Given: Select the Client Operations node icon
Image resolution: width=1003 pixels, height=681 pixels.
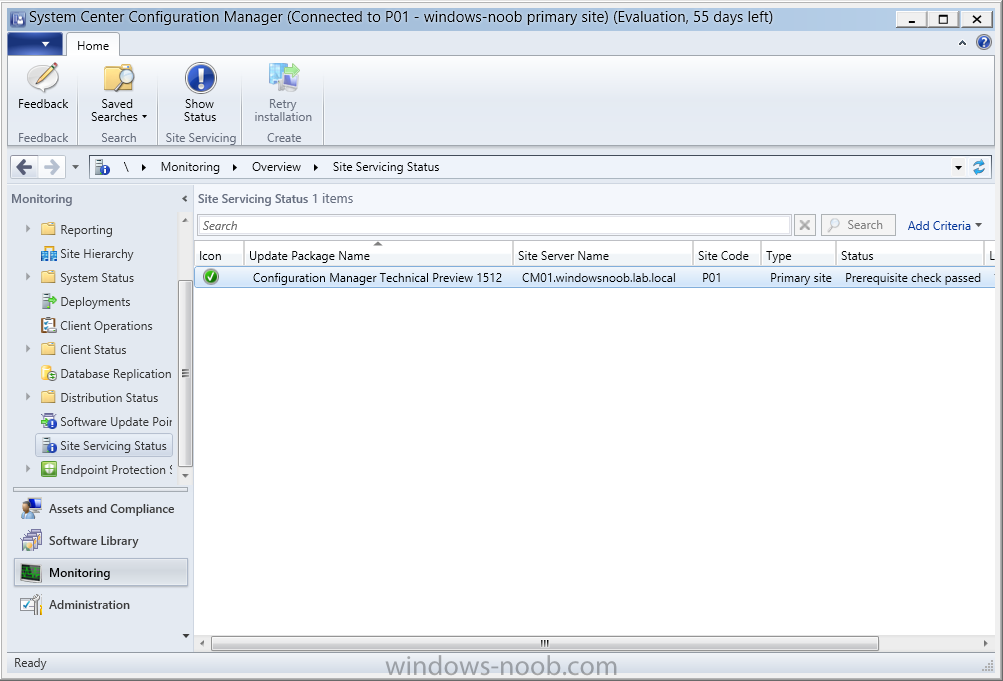Looking at the screenshot, I should pyautogui.click(x=49, y=325).
